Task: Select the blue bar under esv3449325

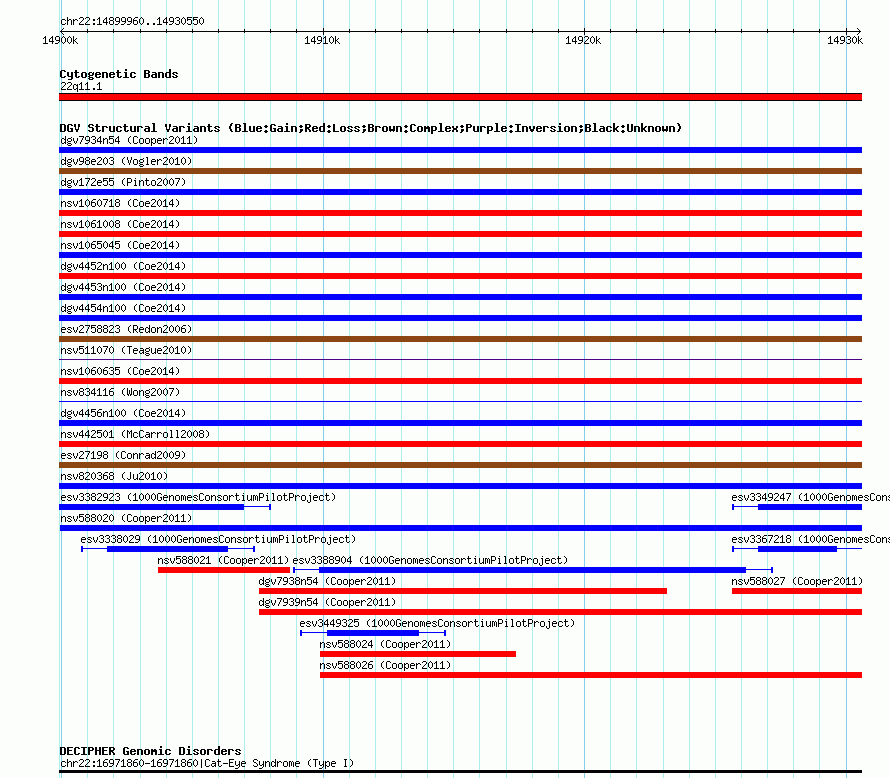Action: [x=373, y=633]
